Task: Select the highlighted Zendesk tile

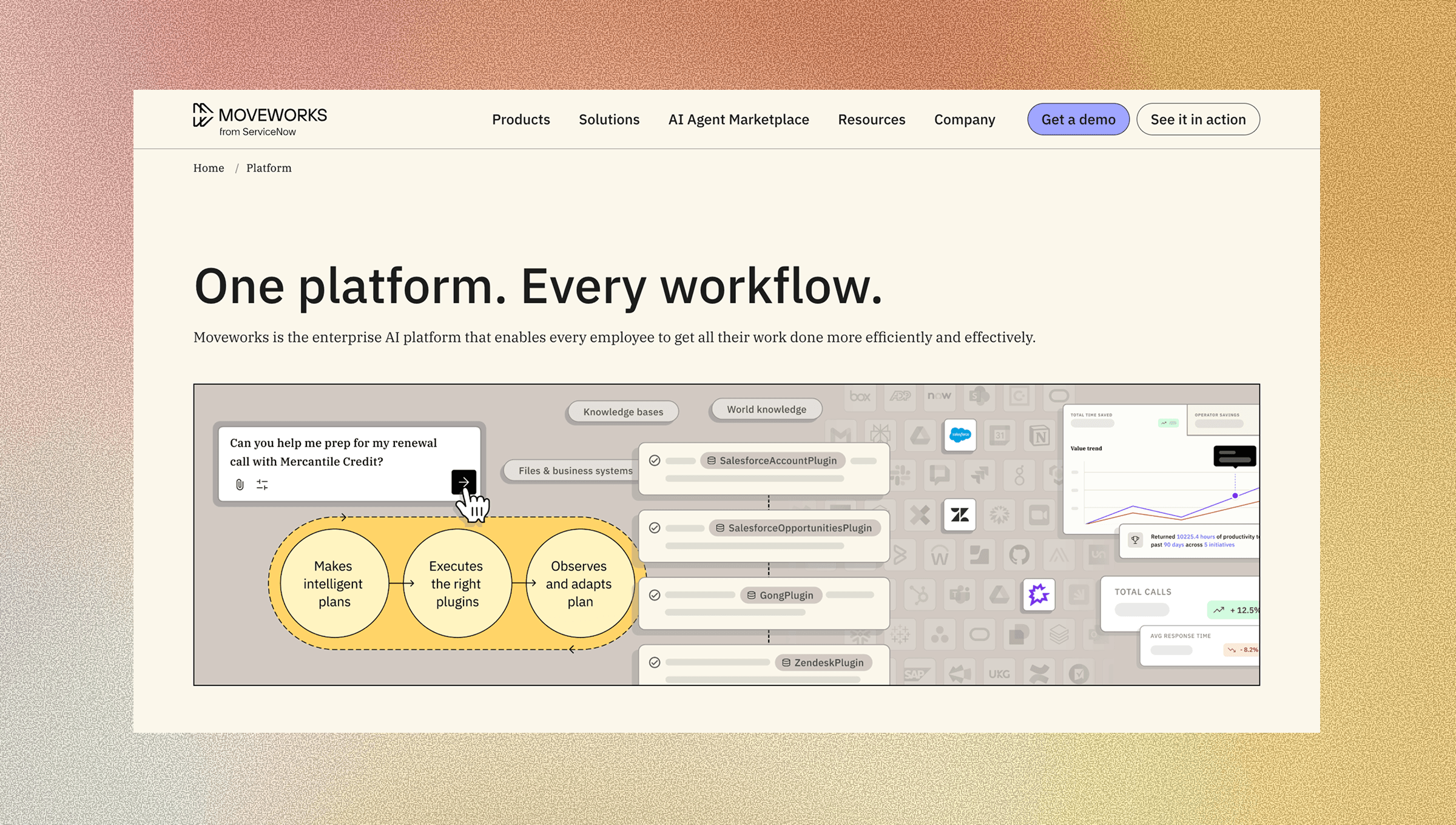Action: (x=960, y=515)
